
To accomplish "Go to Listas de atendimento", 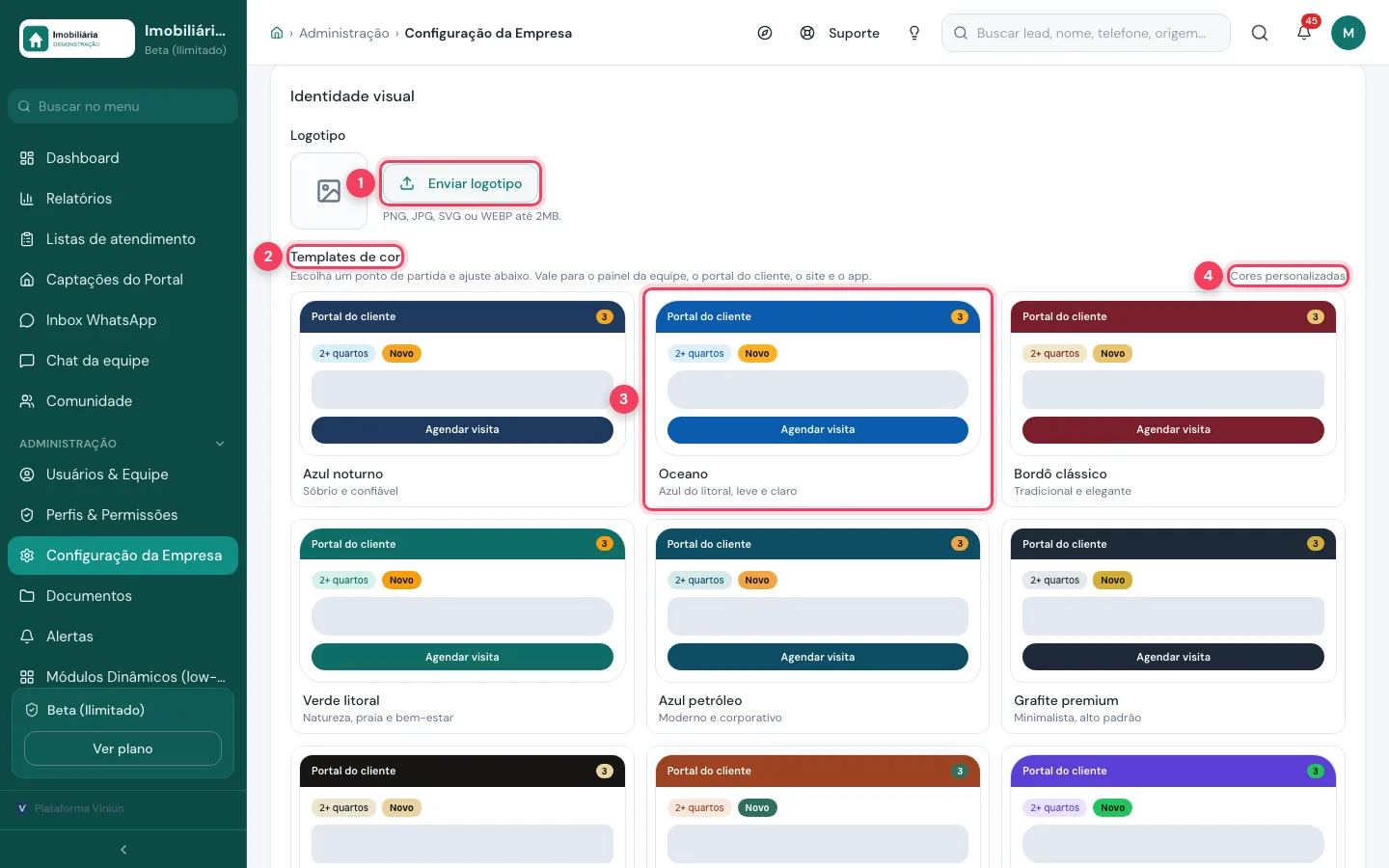I will point(123,239).
